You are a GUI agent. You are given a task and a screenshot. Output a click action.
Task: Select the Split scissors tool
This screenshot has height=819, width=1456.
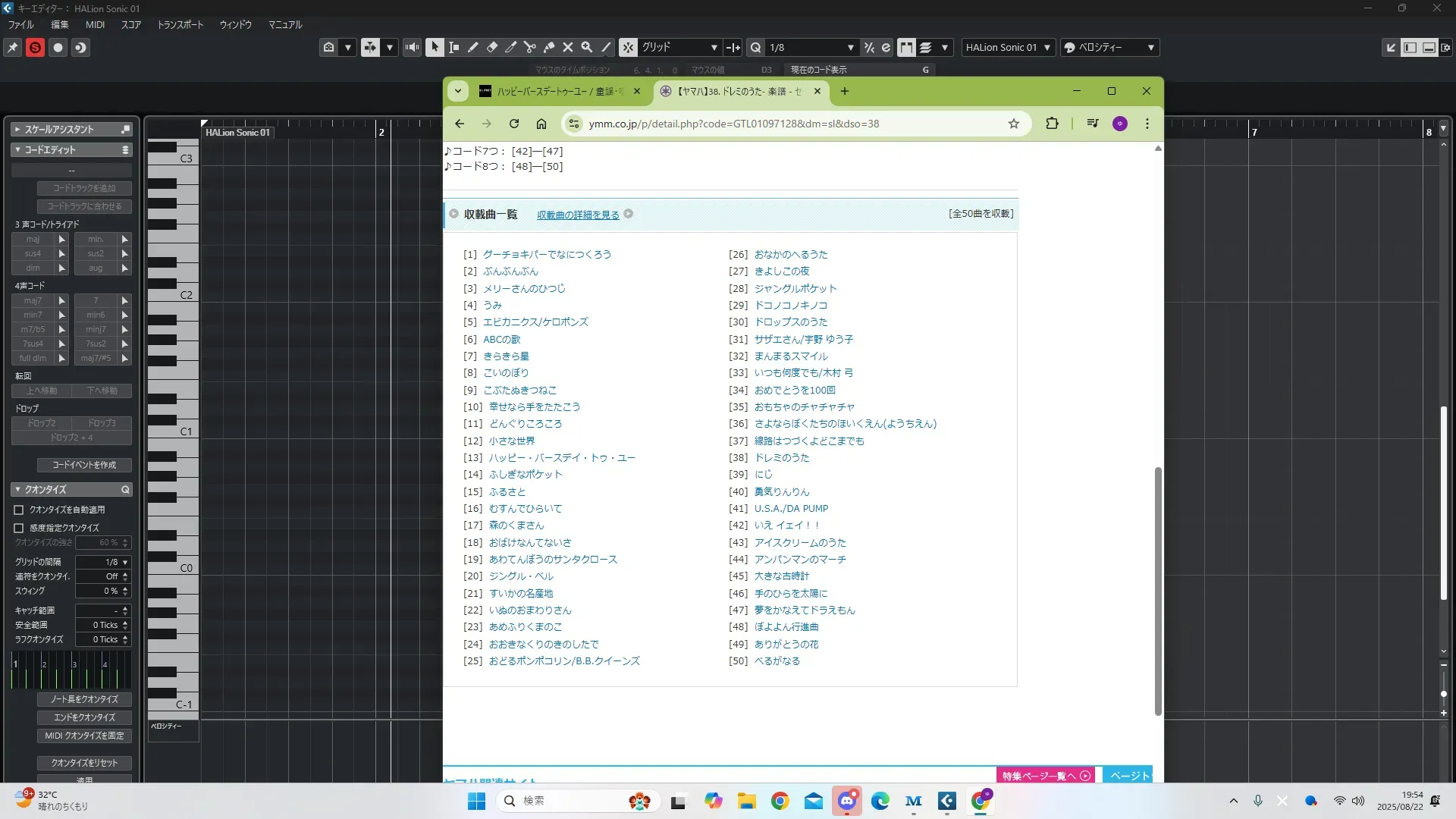(530, 47)
